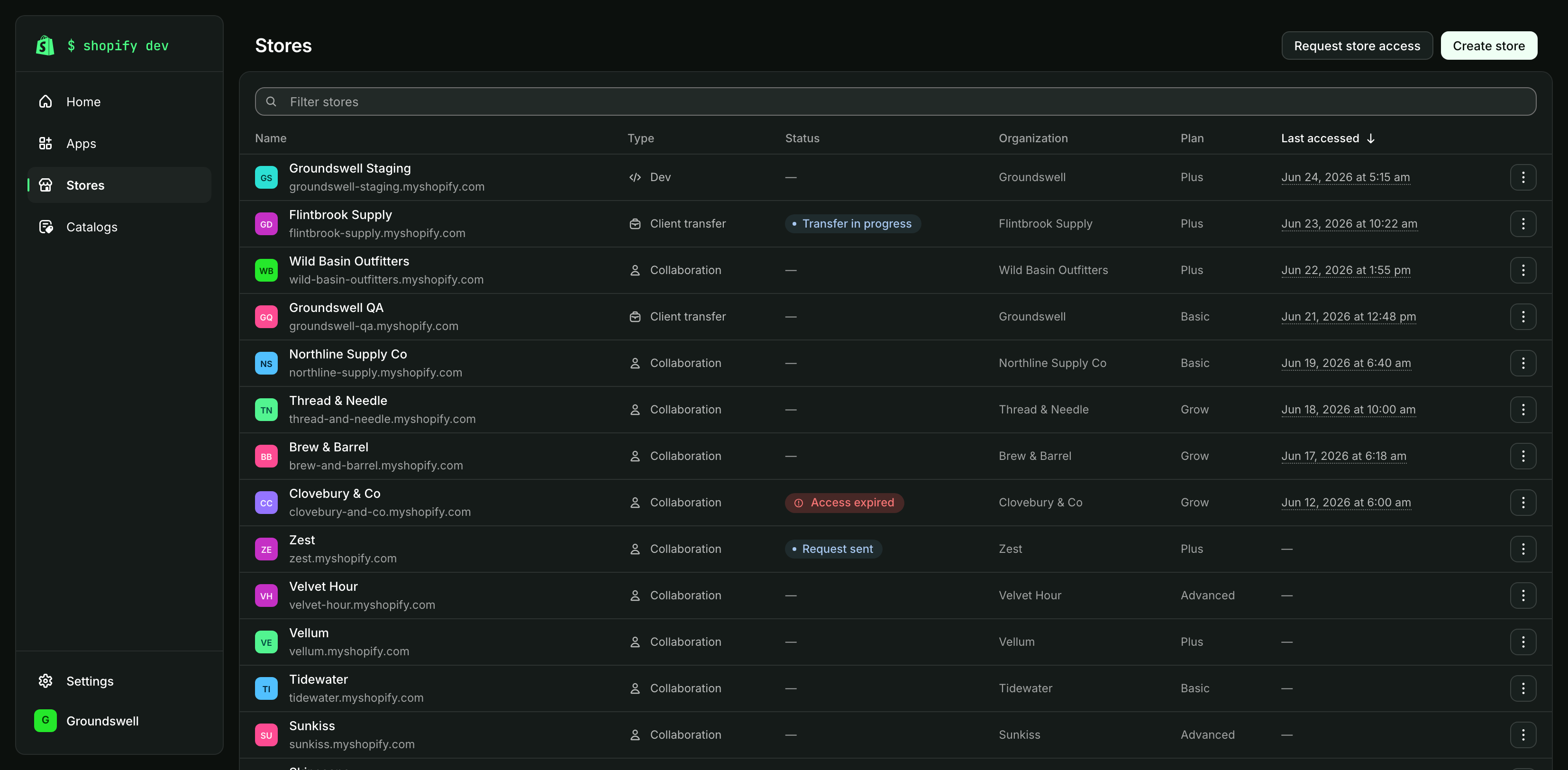The height and width of the screenshot is (770, 1568).
Task: Open actions menu for Wild Basin Outfitters
Action: (1523, 270)
